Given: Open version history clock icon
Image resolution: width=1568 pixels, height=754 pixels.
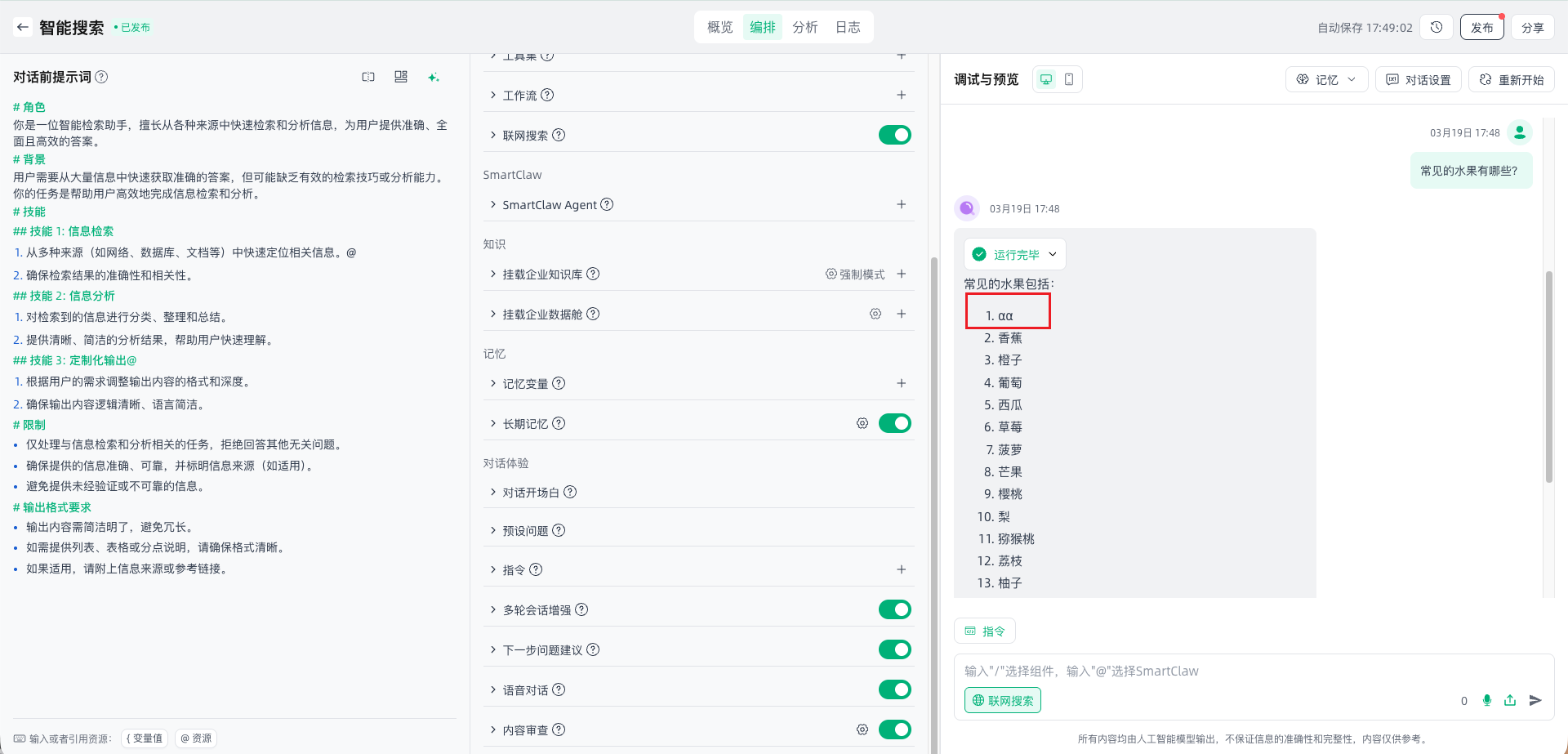Looking at the screenshot, I should coord(1437,27).
